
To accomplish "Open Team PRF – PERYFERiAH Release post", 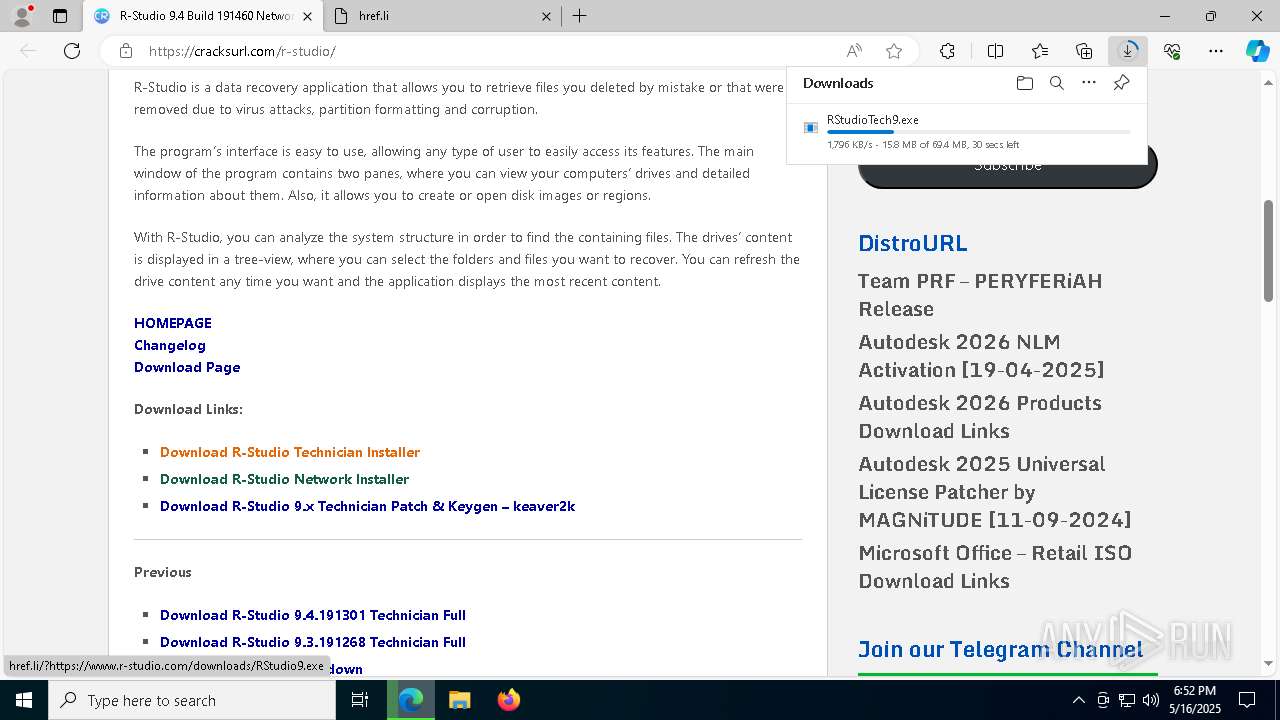I will coord(980,295).
